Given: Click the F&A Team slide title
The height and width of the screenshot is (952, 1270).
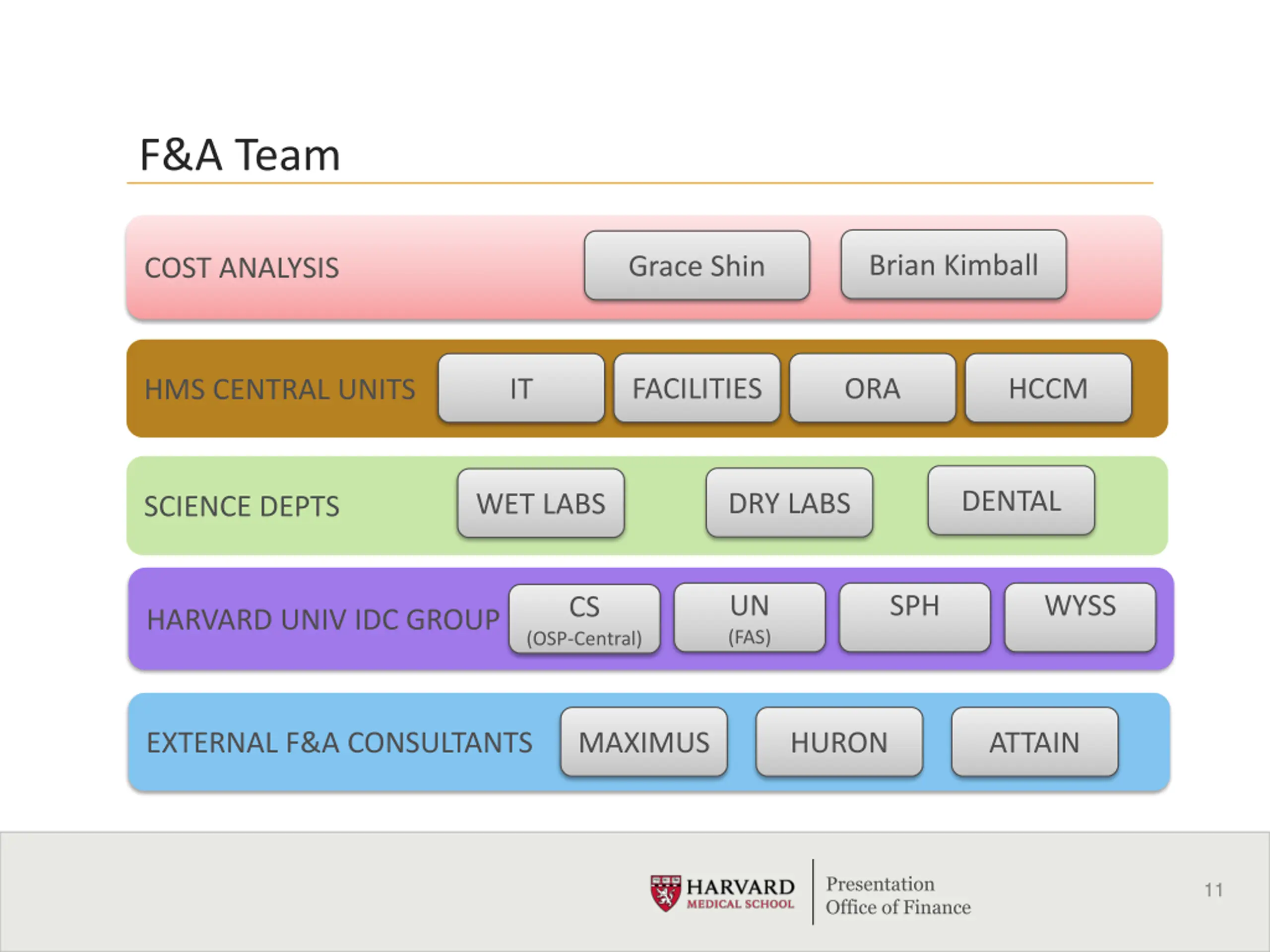Looking at the screenshot, I should point(240,155).
